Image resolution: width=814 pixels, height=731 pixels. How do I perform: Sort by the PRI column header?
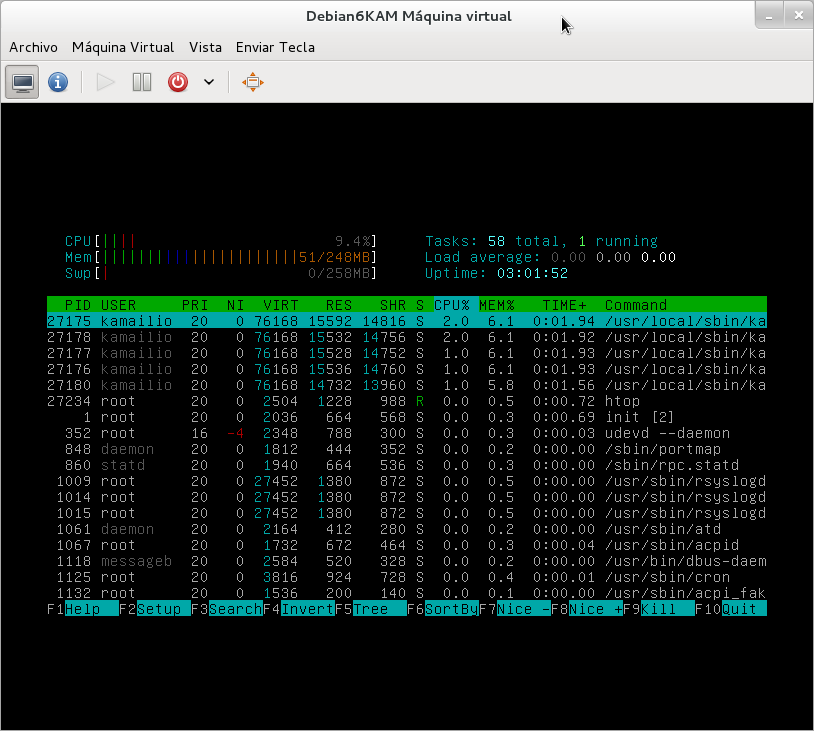tap(195, 305)
